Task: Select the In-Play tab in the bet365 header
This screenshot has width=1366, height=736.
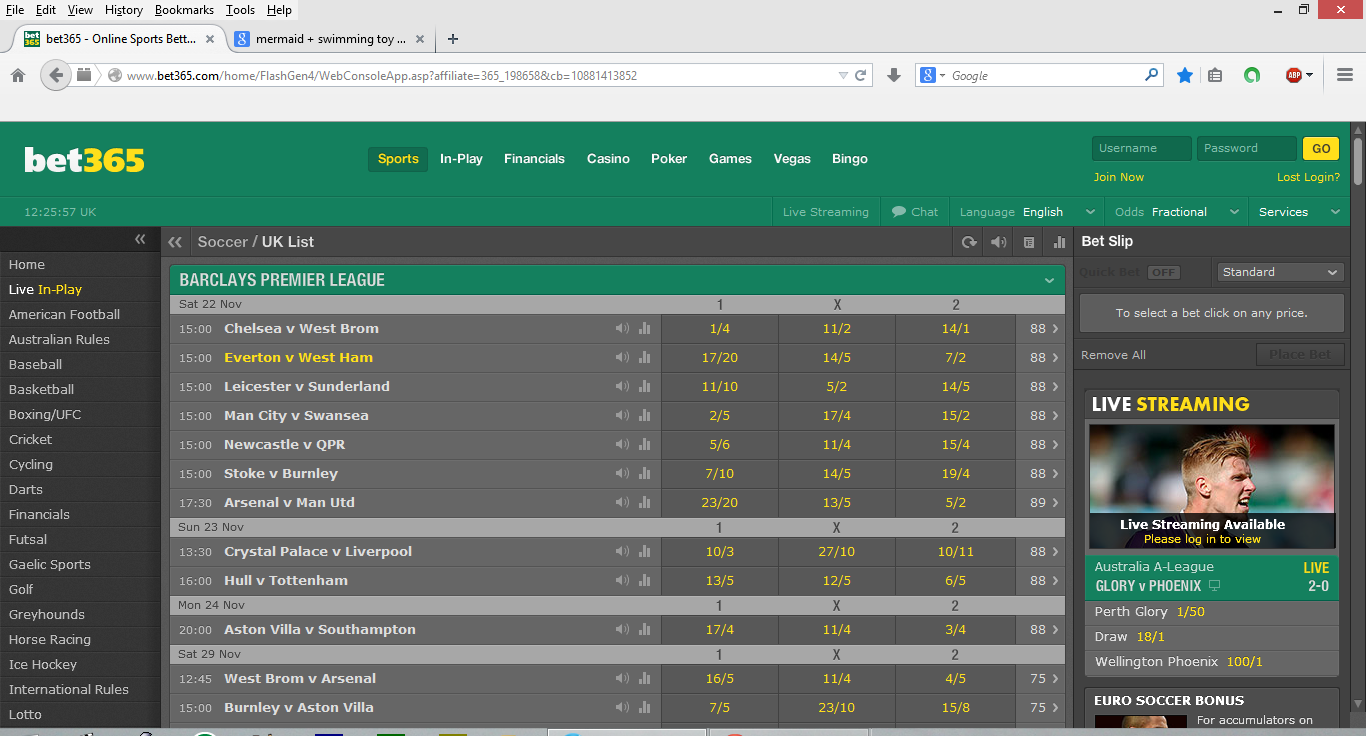Action: tap(461, 159)
